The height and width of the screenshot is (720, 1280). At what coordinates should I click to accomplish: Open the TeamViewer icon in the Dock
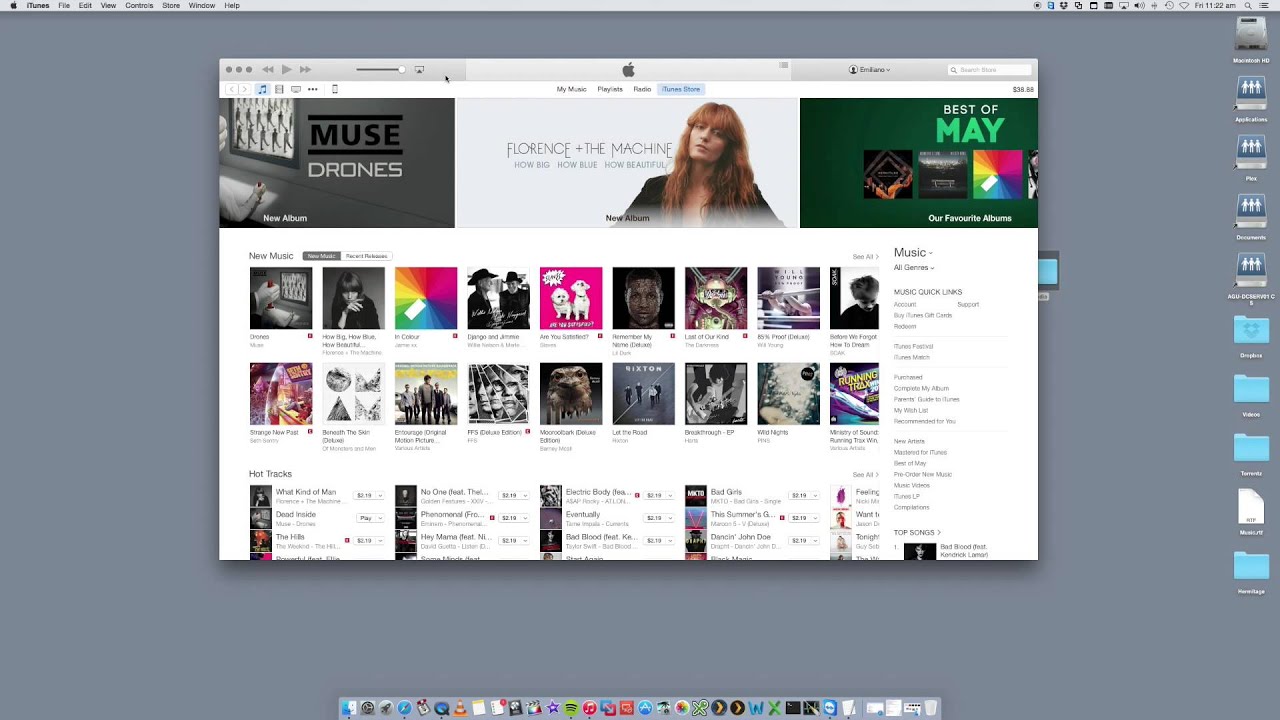click(831, 708)
